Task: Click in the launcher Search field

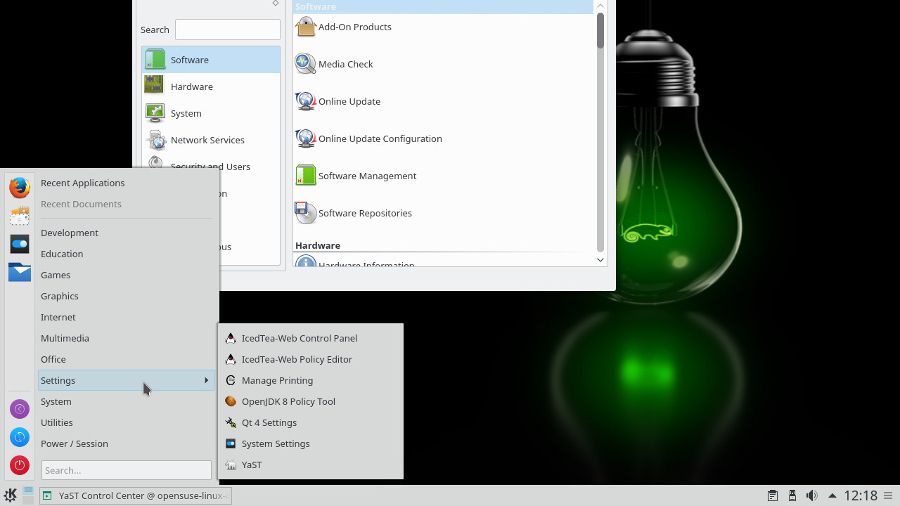Action: [x=126, y=470]
